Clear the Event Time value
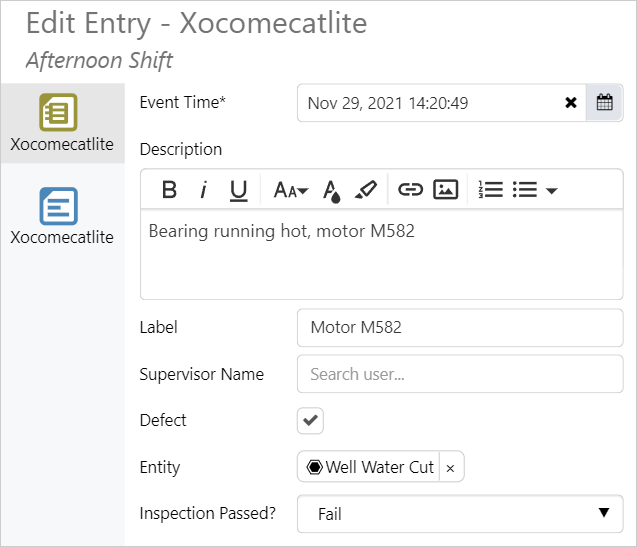Viewport: 637px width, 547px height. pyautogui.click(x=571, y=103)
